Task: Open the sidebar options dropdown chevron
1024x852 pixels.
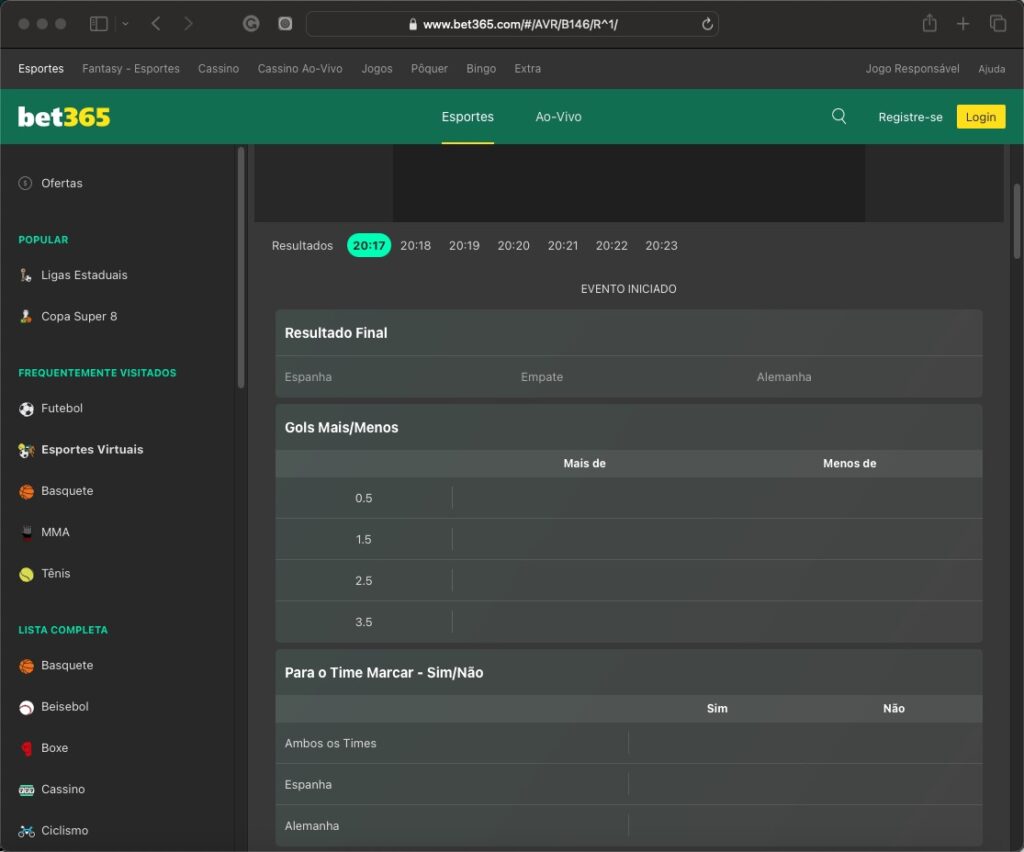Action: (x=125, y=24)
